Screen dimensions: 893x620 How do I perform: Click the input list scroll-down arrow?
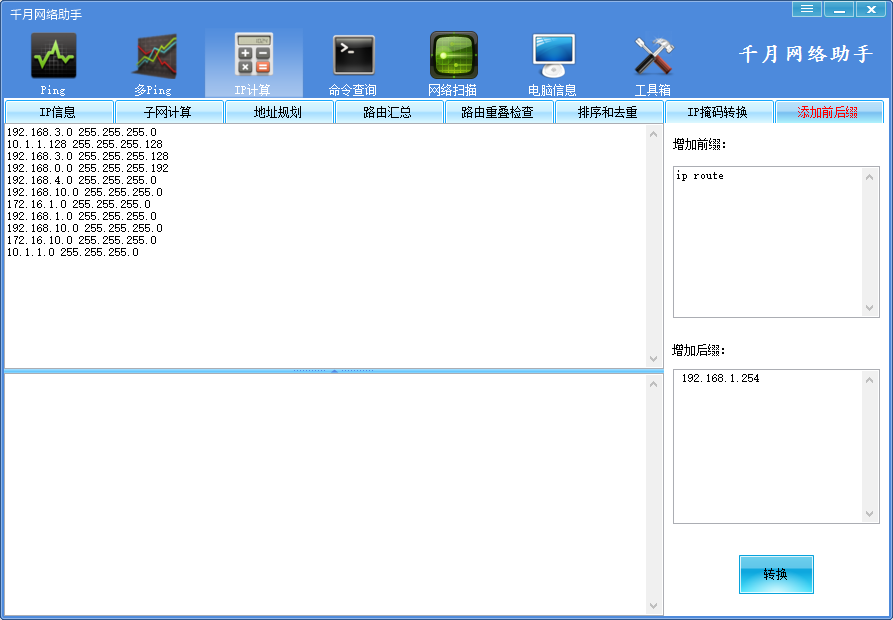pyautogui.click(x=653, y=359)
